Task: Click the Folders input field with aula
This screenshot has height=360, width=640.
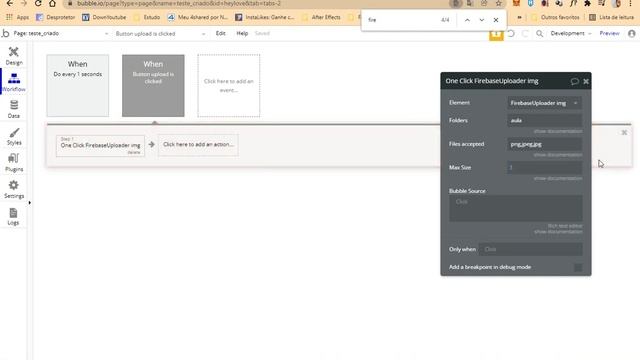Action: point(544,120)
